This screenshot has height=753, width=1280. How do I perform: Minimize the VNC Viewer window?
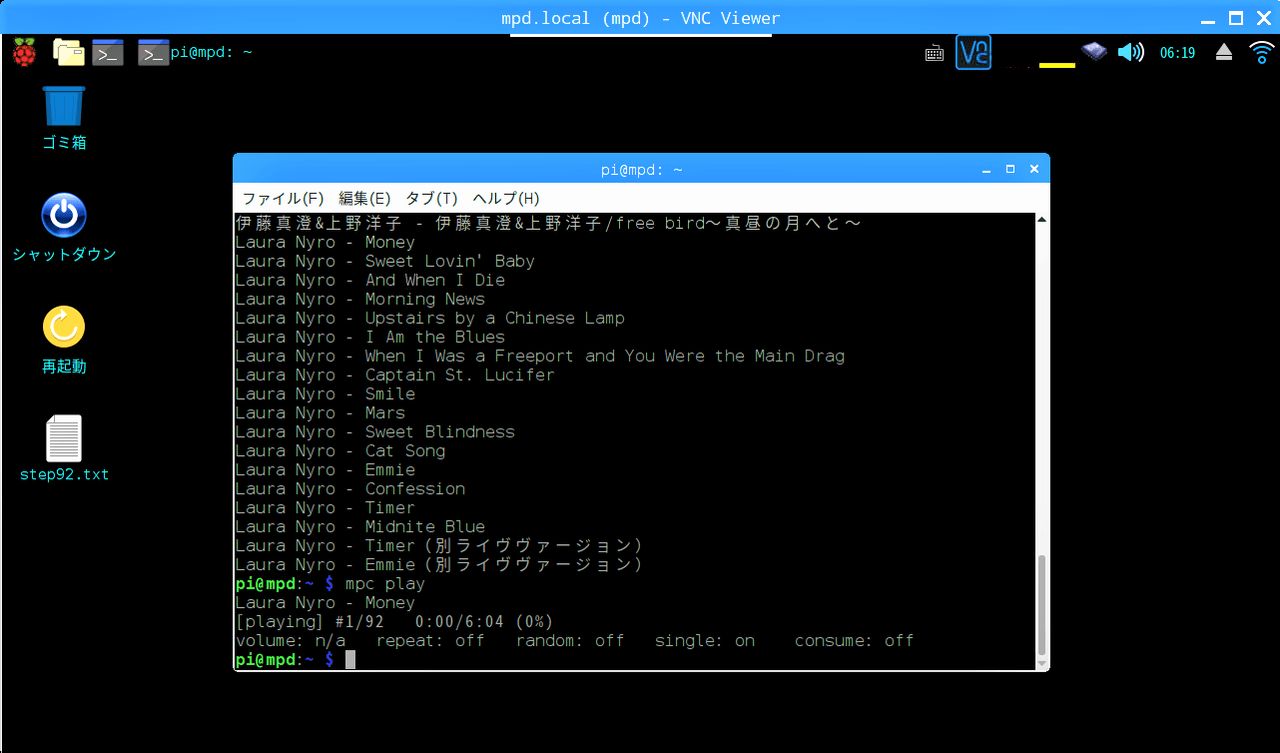tap(1209, 18)
